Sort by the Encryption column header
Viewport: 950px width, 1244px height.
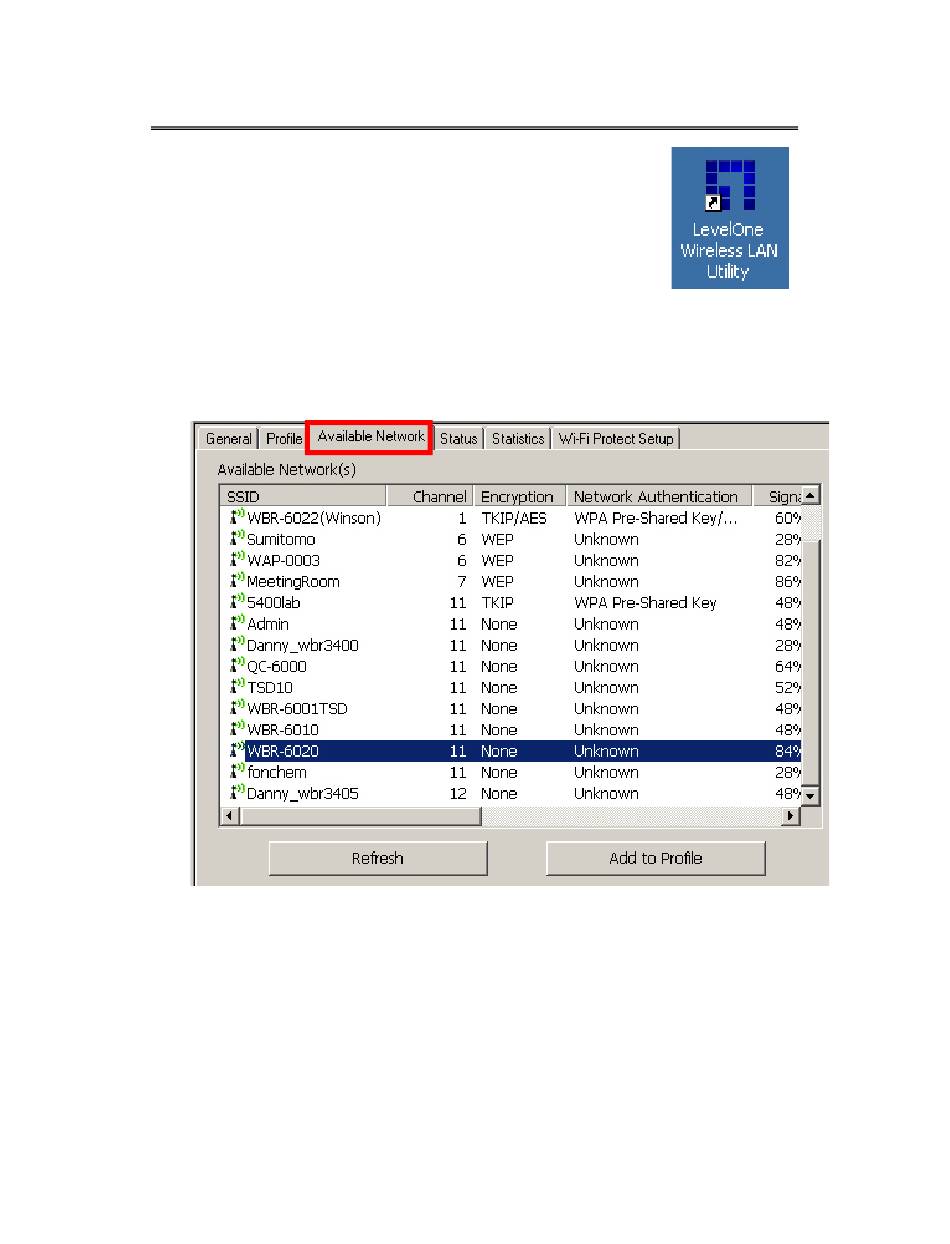click(520, 496)
